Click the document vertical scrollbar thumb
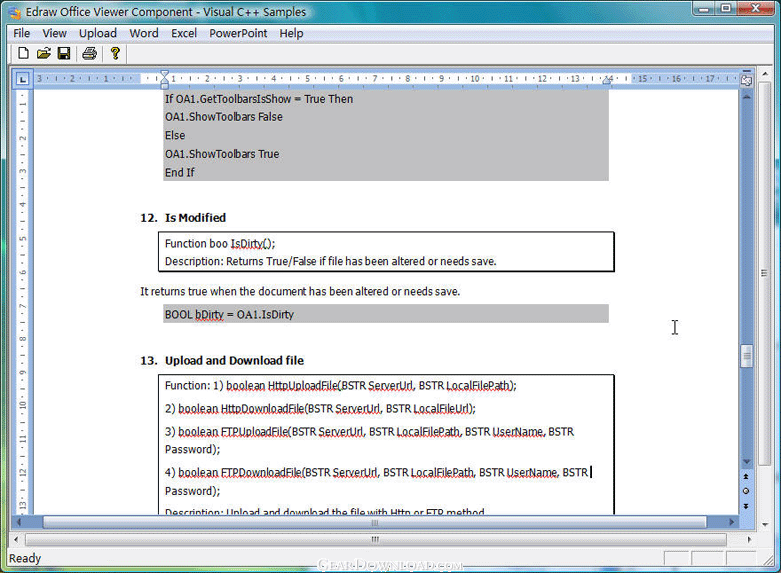Image resolution: width=781 pixels, height=573 pixels. [x=746, y=356]
